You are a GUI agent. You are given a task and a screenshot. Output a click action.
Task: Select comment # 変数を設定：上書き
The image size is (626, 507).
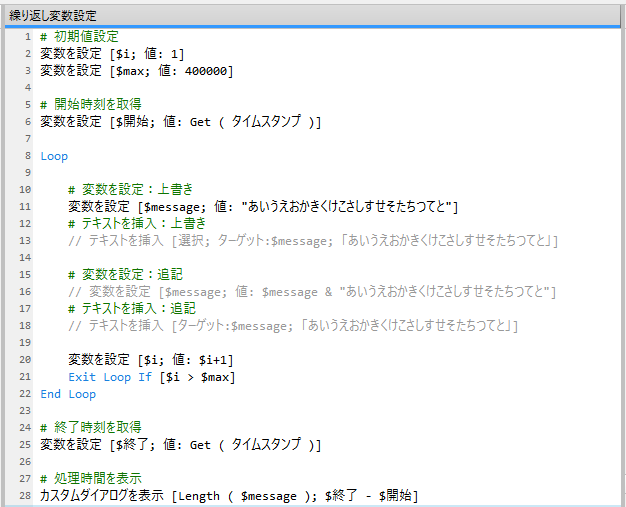pyautogui.click(x=131, y=189)
